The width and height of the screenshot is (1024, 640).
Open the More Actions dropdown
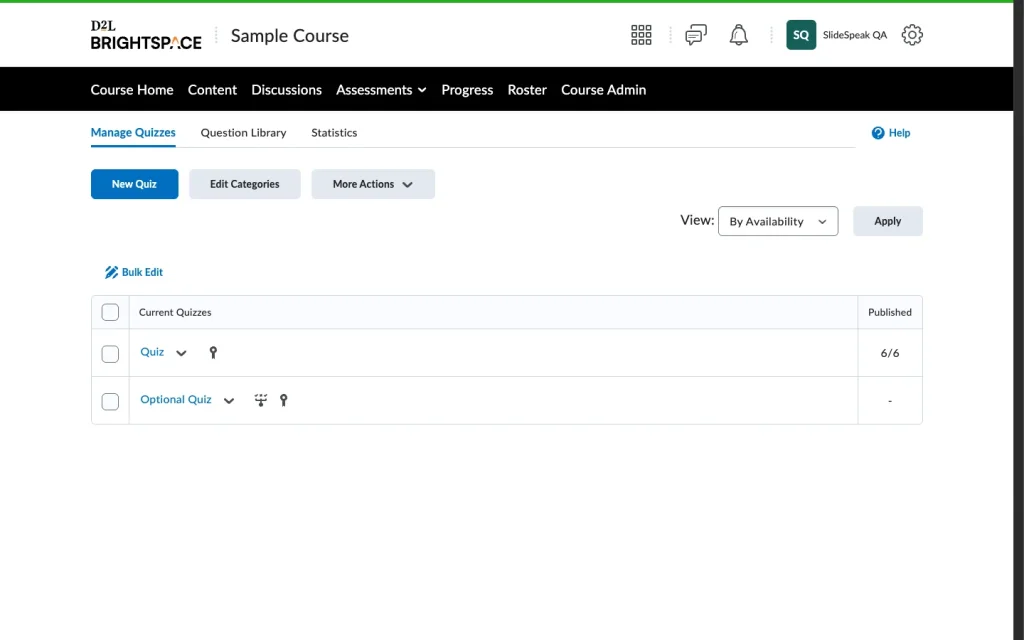click(373, 184)
